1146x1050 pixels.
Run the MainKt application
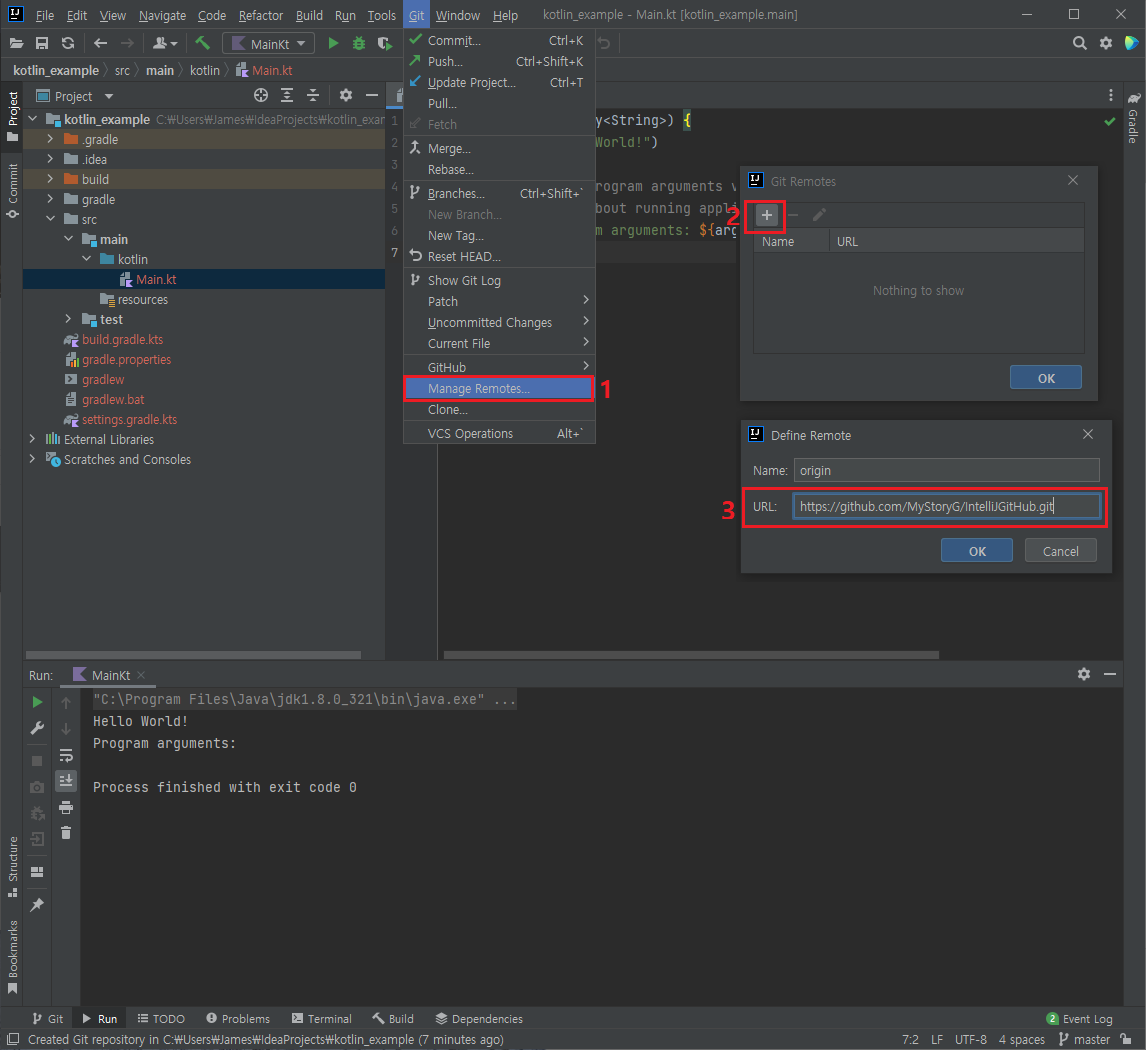point(333,43)
